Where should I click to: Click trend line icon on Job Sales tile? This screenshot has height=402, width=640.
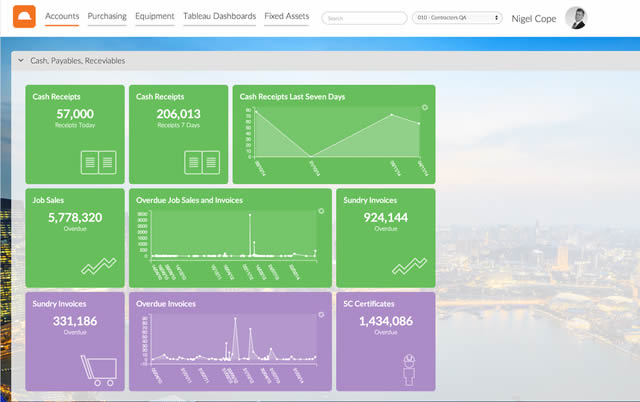99,266
